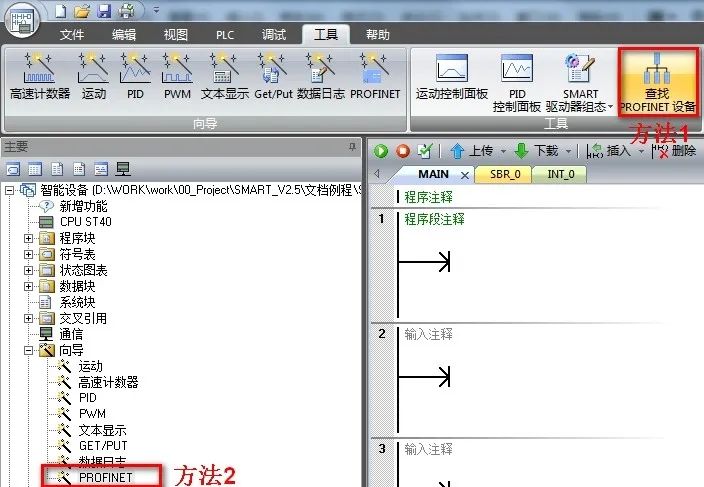Open project via quick-access folder icon

click(x=82, y=11)
